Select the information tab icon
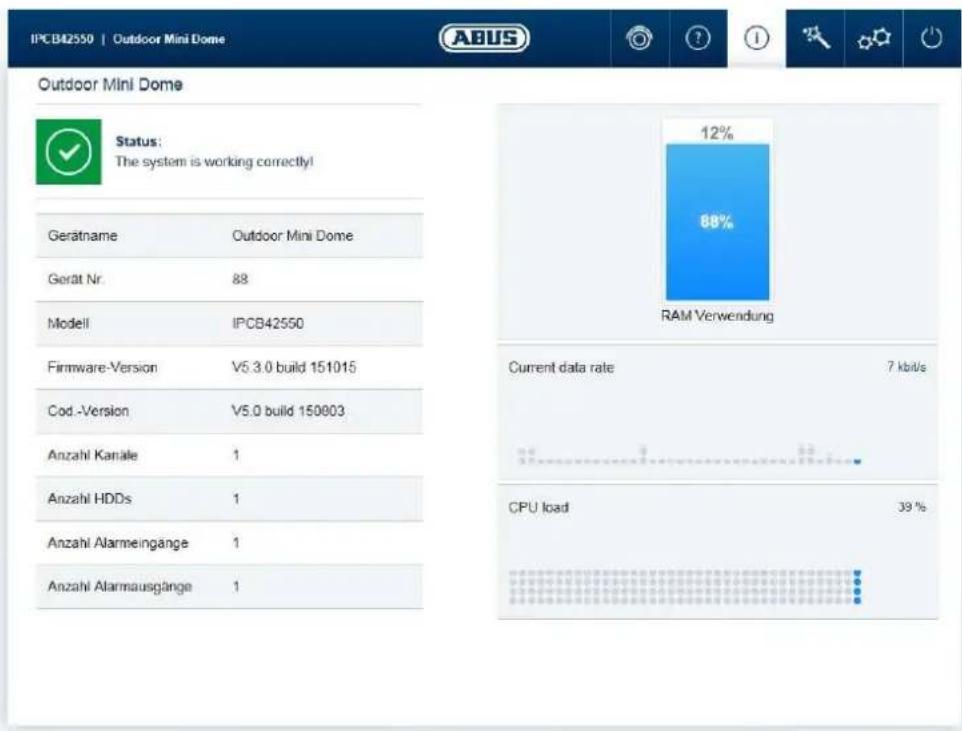962x731 pixels. (x=756, y=38)
